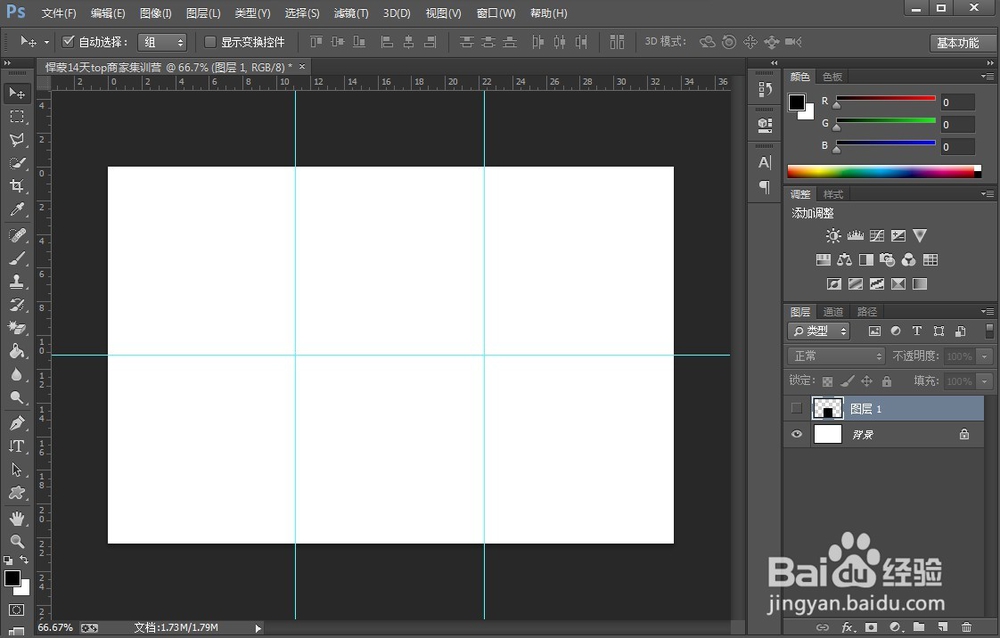Viewport: 1000px width, 638px height.
Task: Open the 视图(V) menu
Action: coord(443,13)
